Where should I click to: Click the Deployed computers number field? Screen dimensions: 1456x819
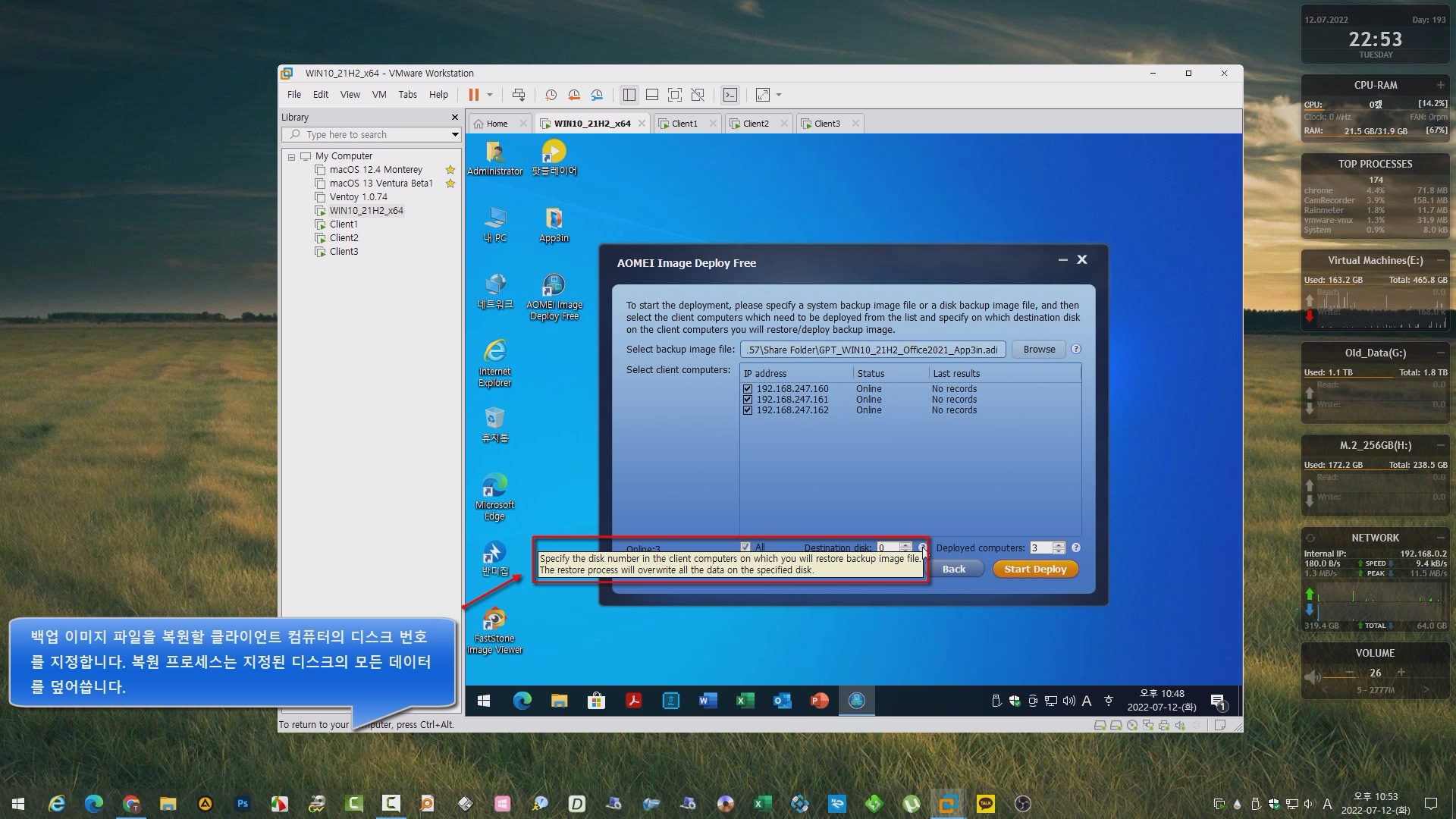tap(1040, 548)
